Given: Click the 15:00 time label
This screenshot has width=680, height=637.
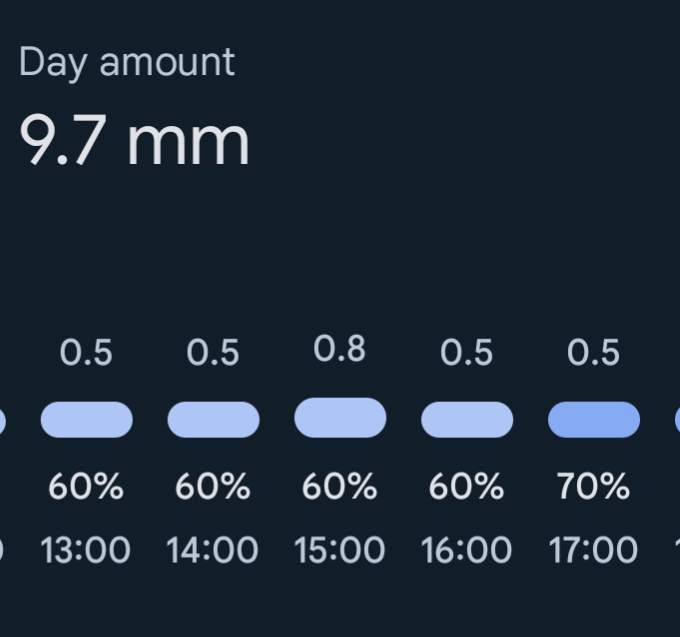Looking at the screenshot, I should point(339,550).
